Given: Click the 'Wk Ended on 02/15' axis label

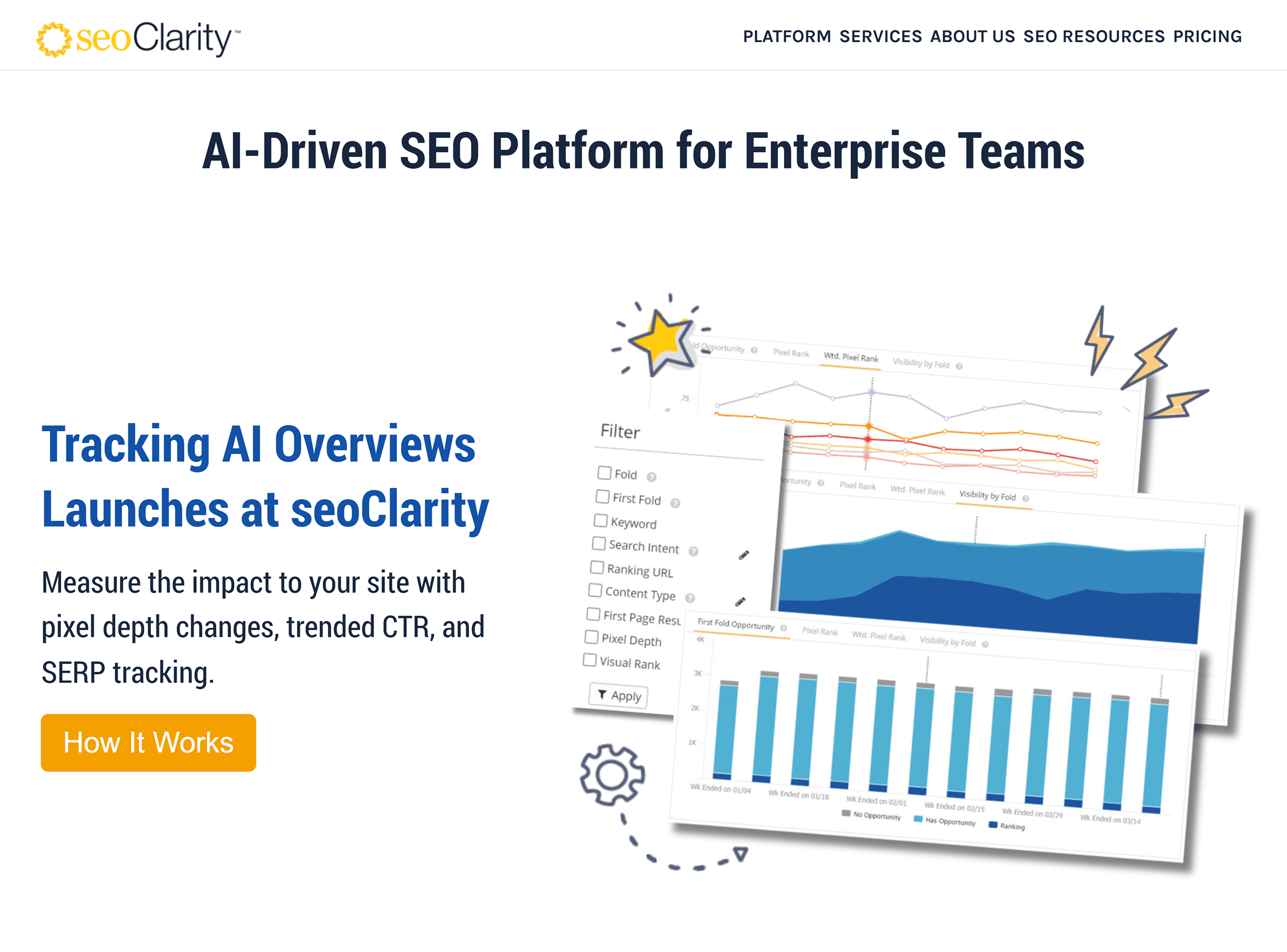Looking at the screenshot, I should click(x=954, y=807).
